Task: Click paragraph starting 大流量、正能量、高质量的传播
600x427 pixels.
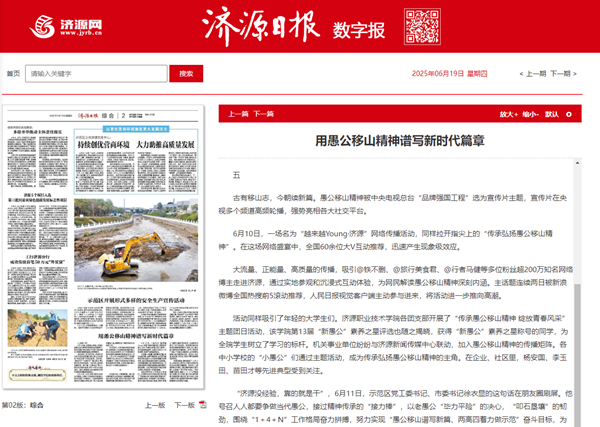Action: tap(396, 282)
